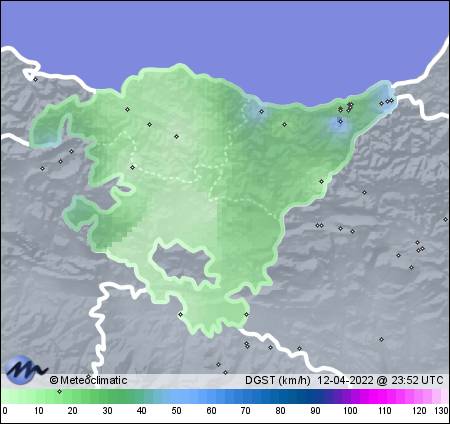The width and height of the screenshot is (450, 424).
Task: Click the 0 label on the scale
Action: click(4, 411)
